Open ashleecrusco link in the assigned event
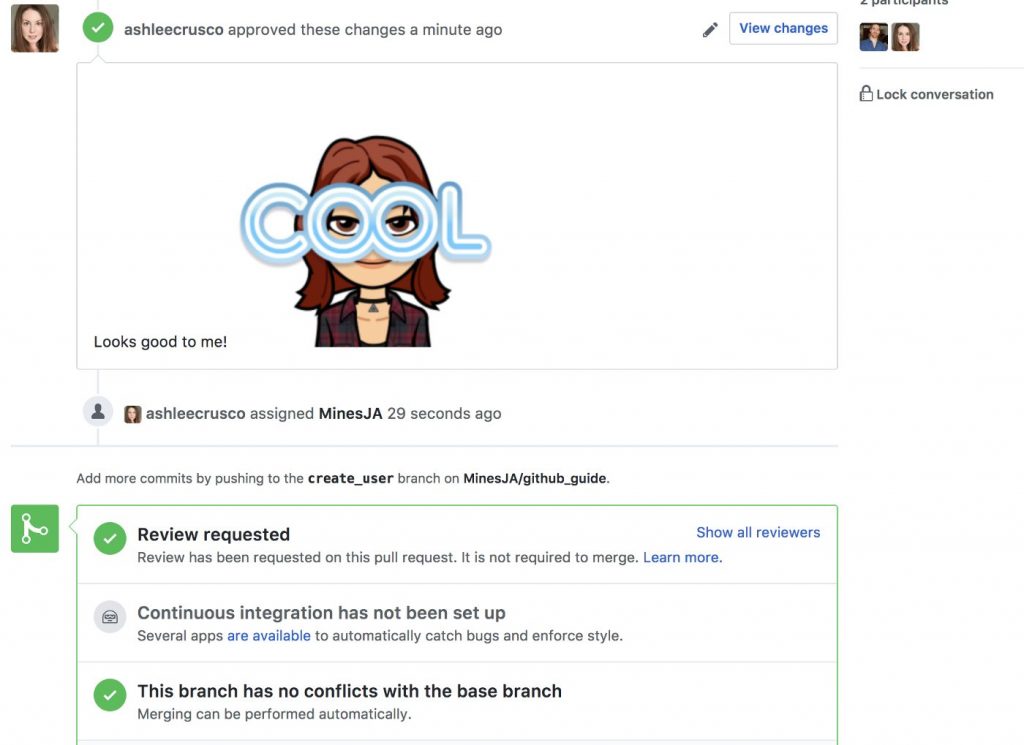 [195, 413]
